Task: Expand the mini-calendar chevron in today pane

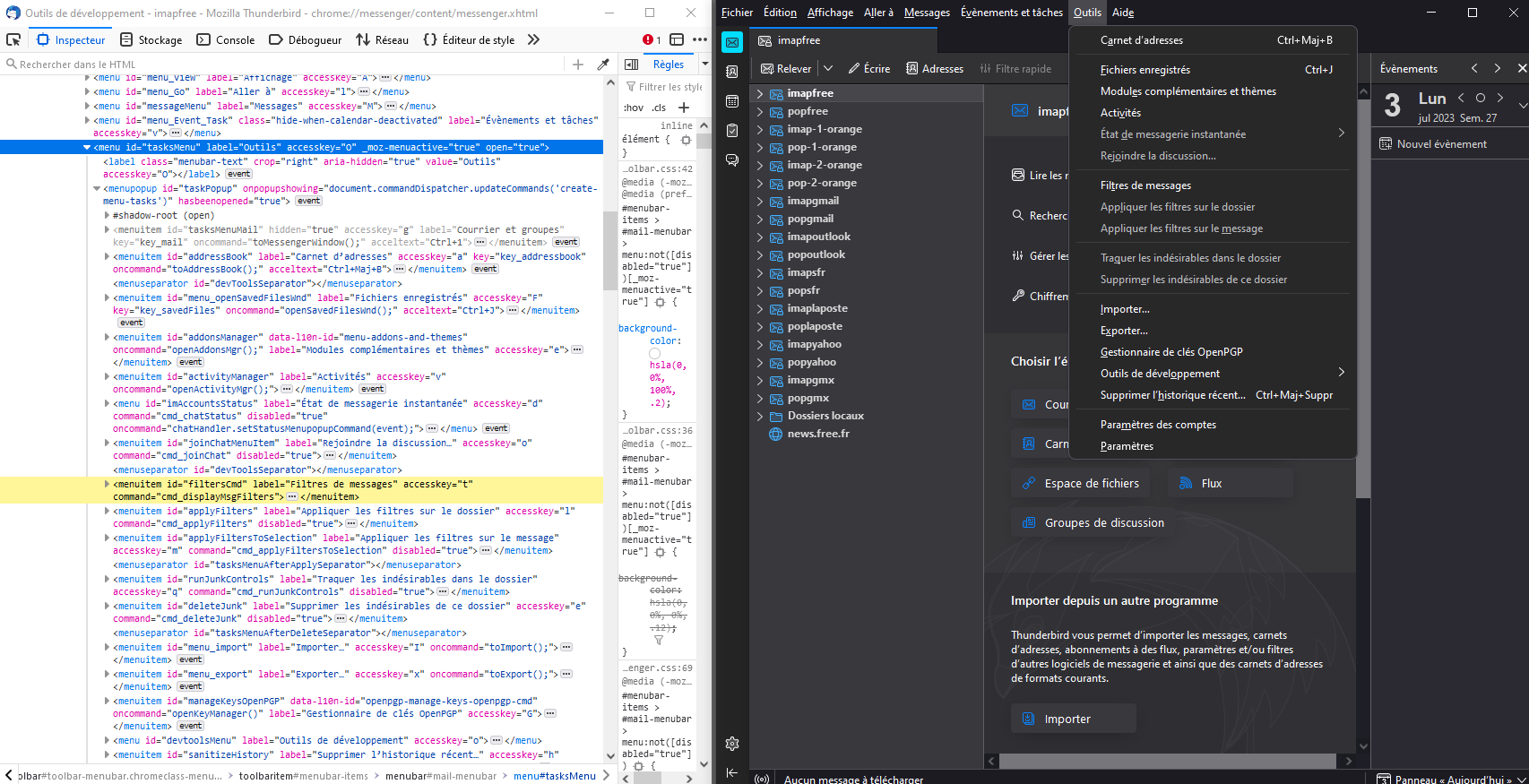Action: pos(1522,106)
